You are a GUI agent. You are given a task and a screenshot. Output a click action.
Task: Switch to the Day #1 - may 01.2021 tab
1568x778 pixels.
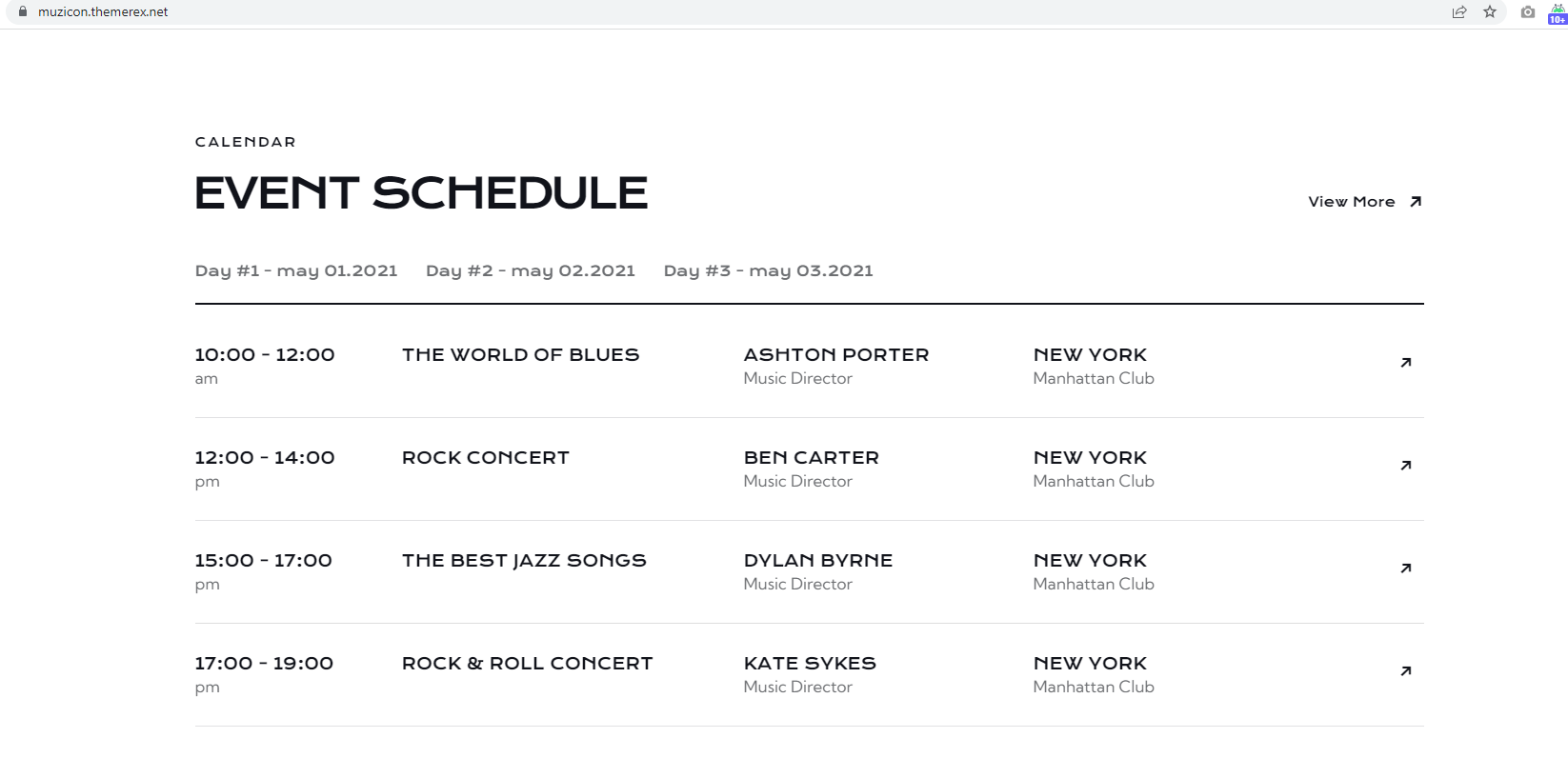tap(296, 271)
